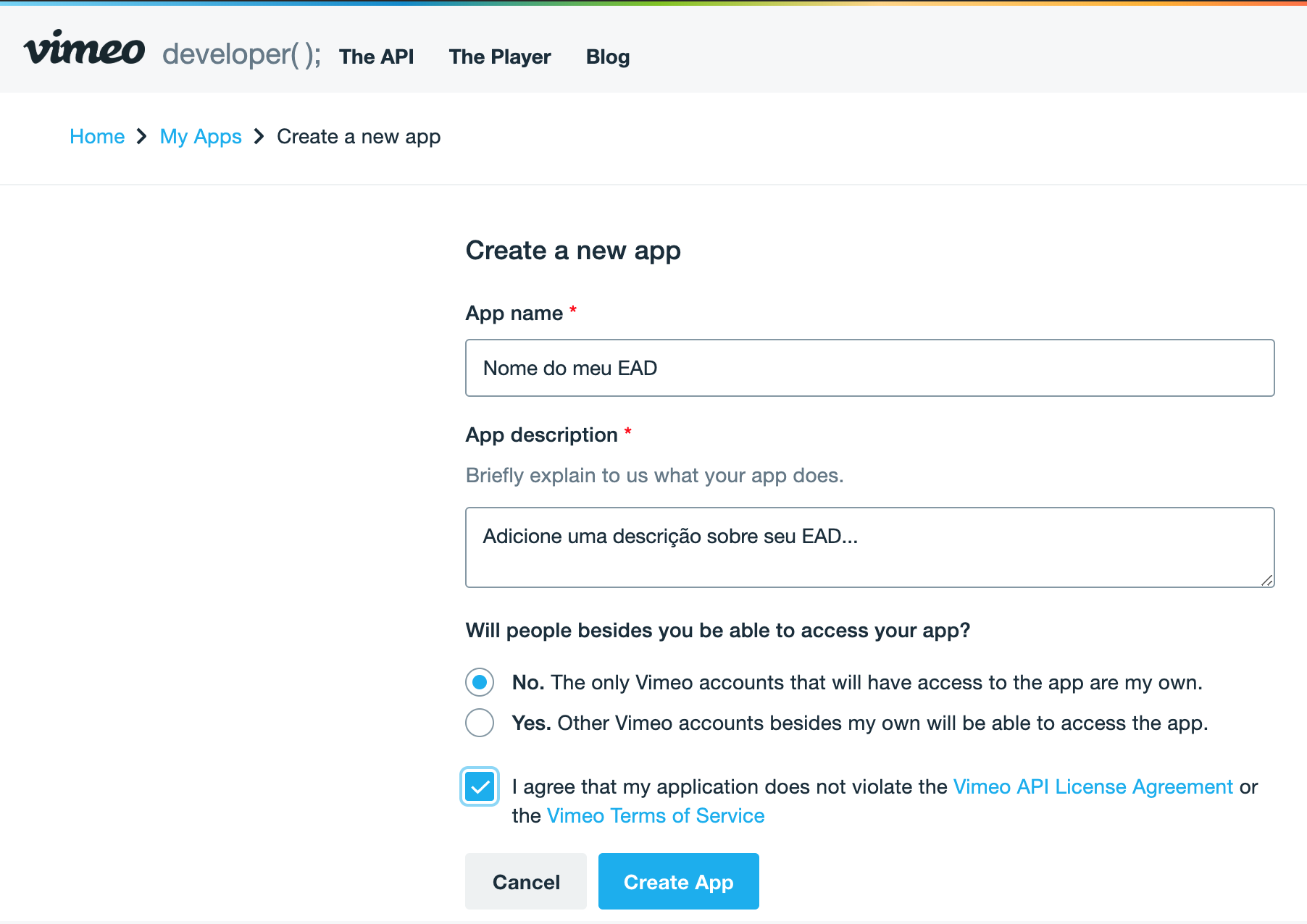The image size is (1307, 924).
Task: Click the 'Create a new app' breadcrumb text
Action: pyautogui.click(x=359, y=136)
